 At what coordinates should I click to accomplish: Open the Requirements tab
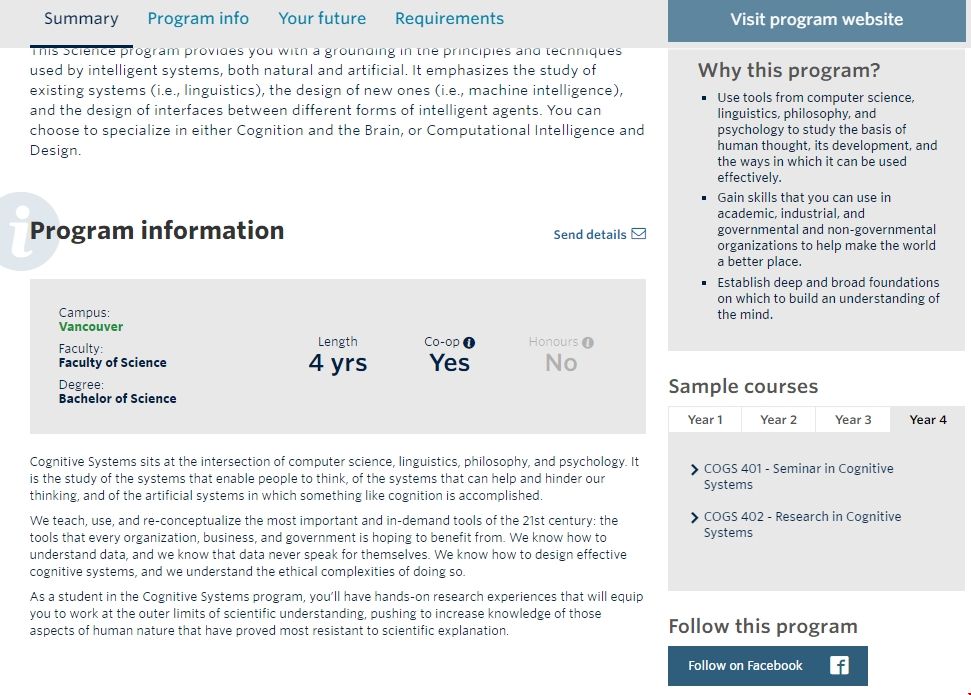(x=449, y=19)
